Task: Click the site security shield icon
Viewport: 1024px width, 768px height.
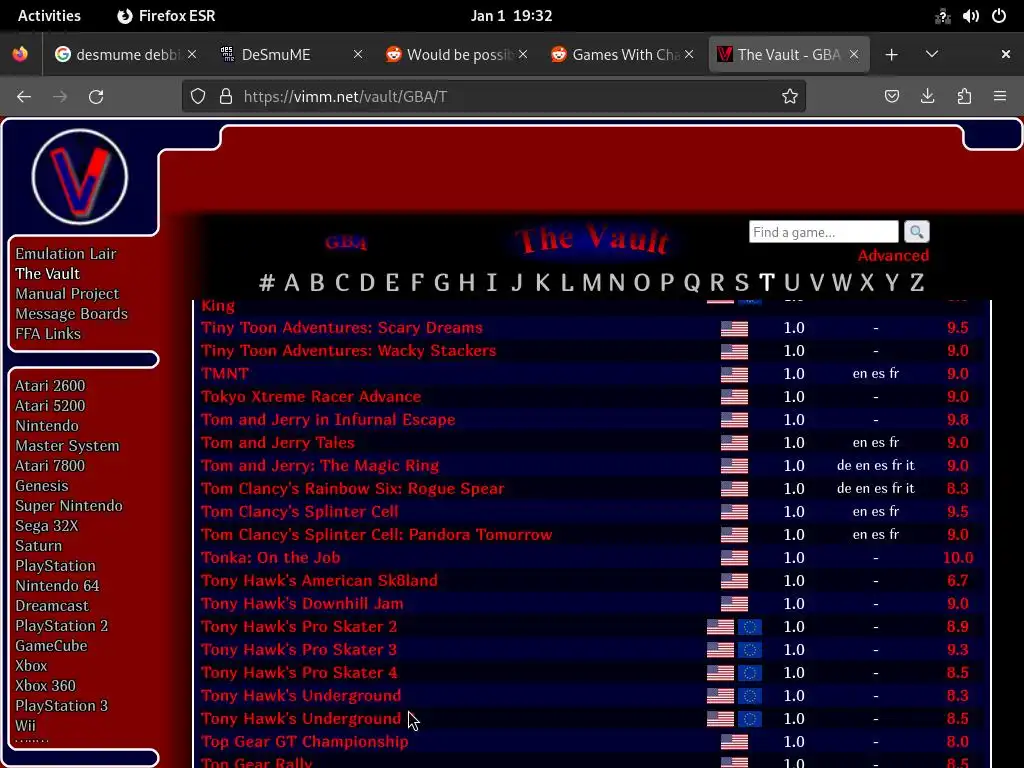Action: pos(198,97)
